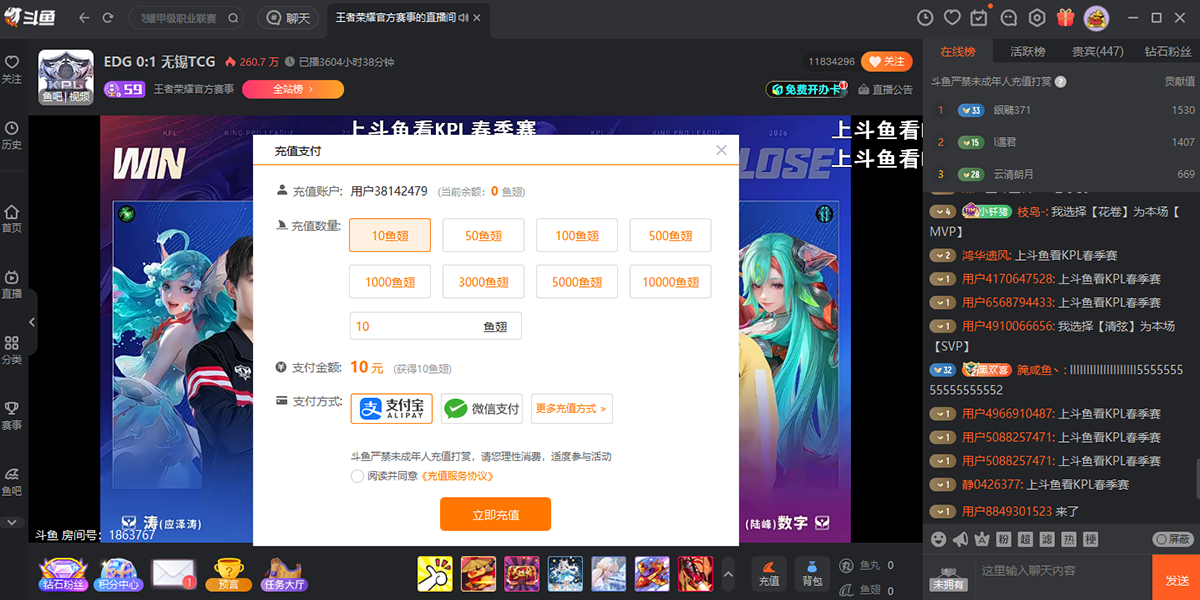Select the 5000鱼翅 recharge amount

(x=577, y=282)
